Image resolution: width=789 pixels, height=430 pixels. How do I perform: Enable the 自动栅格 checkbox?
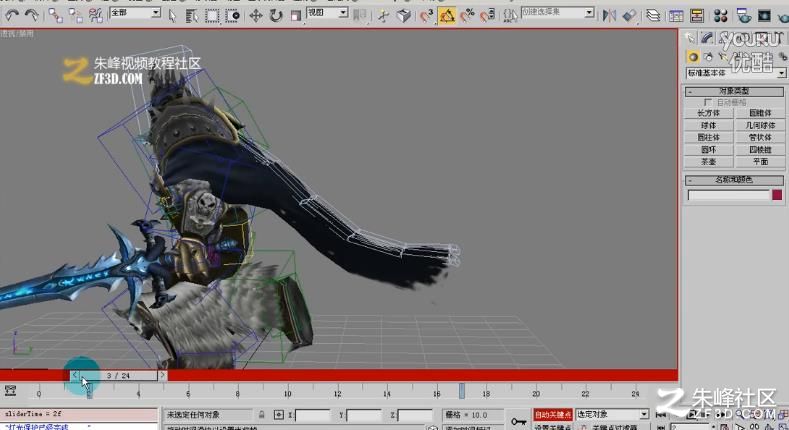[708, 102]
